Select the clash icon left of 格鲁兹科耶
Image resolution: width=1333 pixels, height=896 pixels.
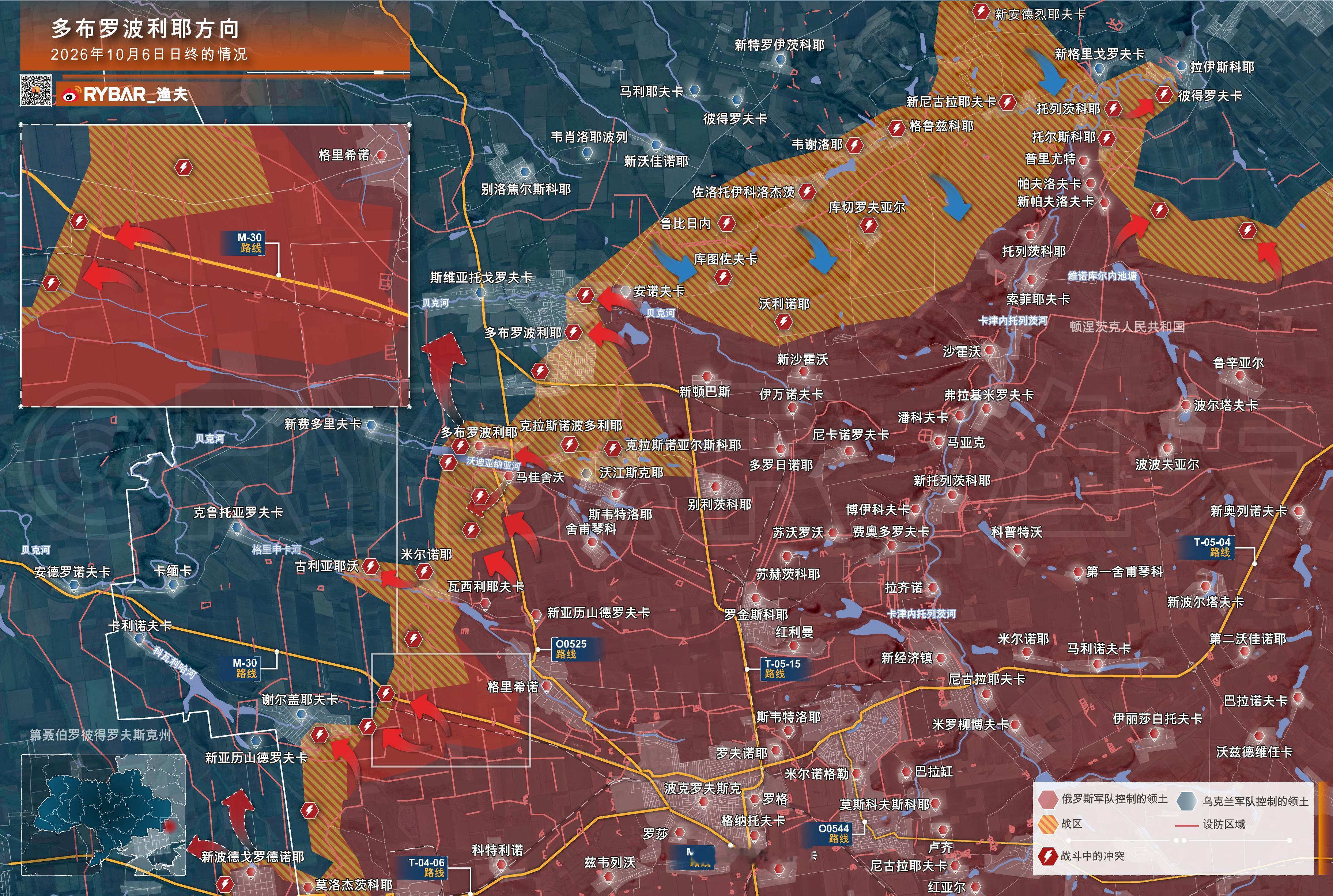[896, 128]
